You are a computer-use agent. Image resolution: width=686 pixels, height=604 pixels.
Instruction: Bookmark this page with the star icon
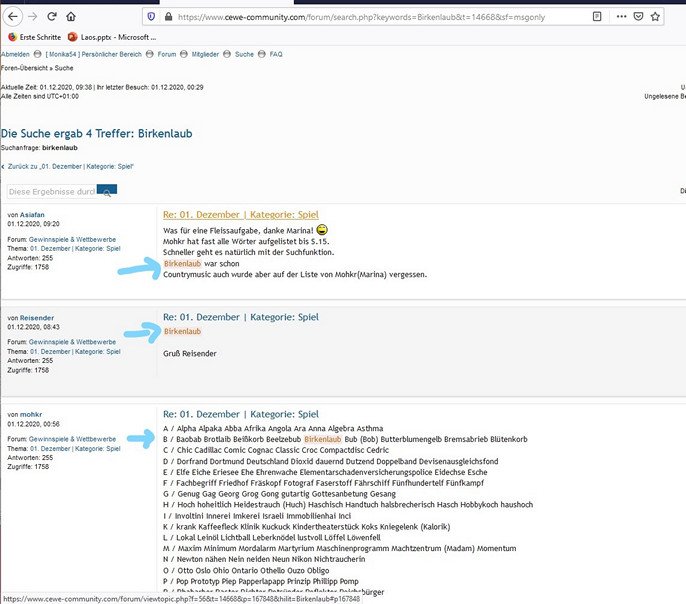click(x=655, y=17)
